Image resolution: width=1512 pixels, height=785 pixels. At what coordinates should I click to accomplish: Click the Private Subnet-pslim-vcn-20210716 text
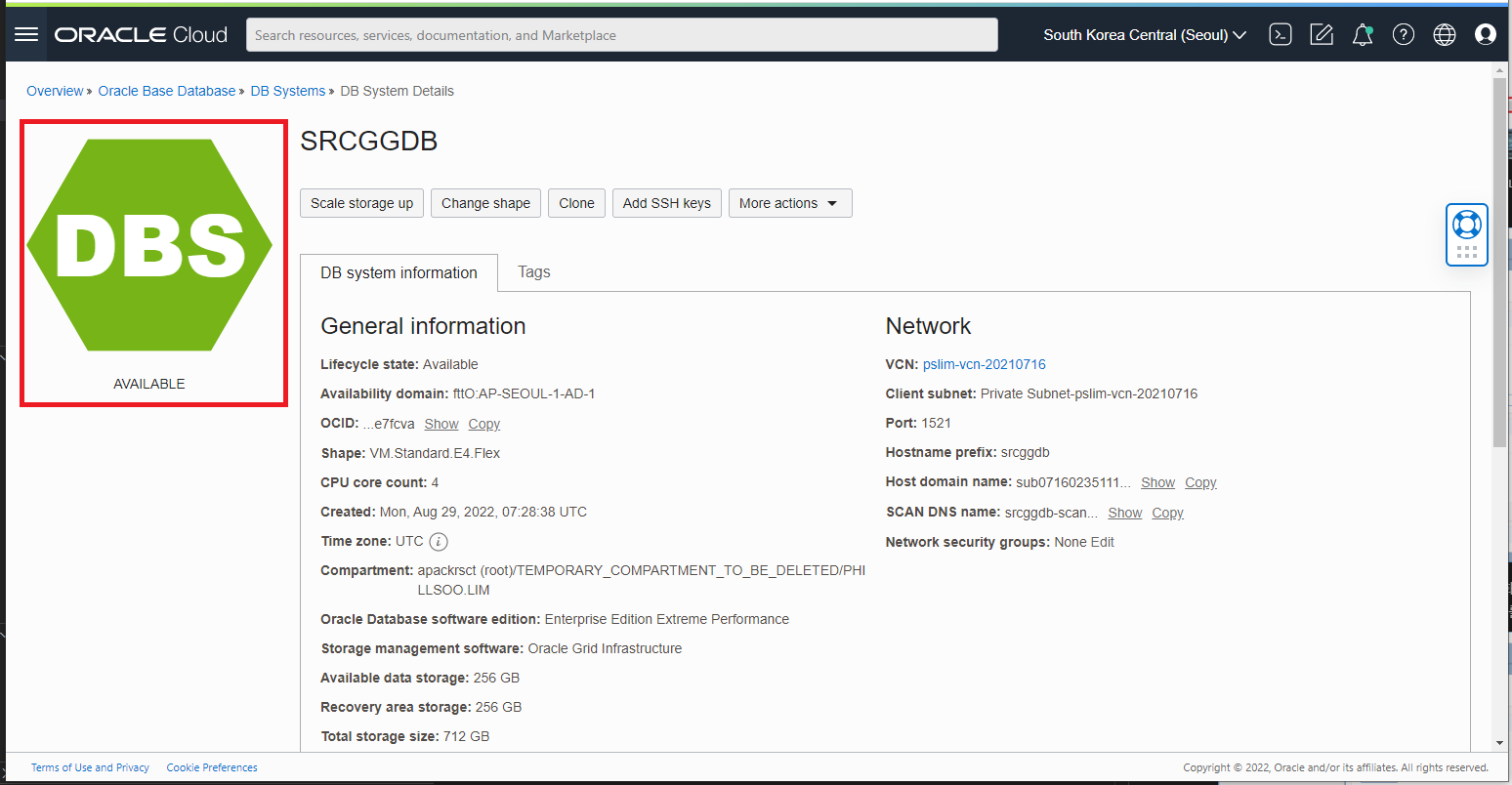point(1089,393)
